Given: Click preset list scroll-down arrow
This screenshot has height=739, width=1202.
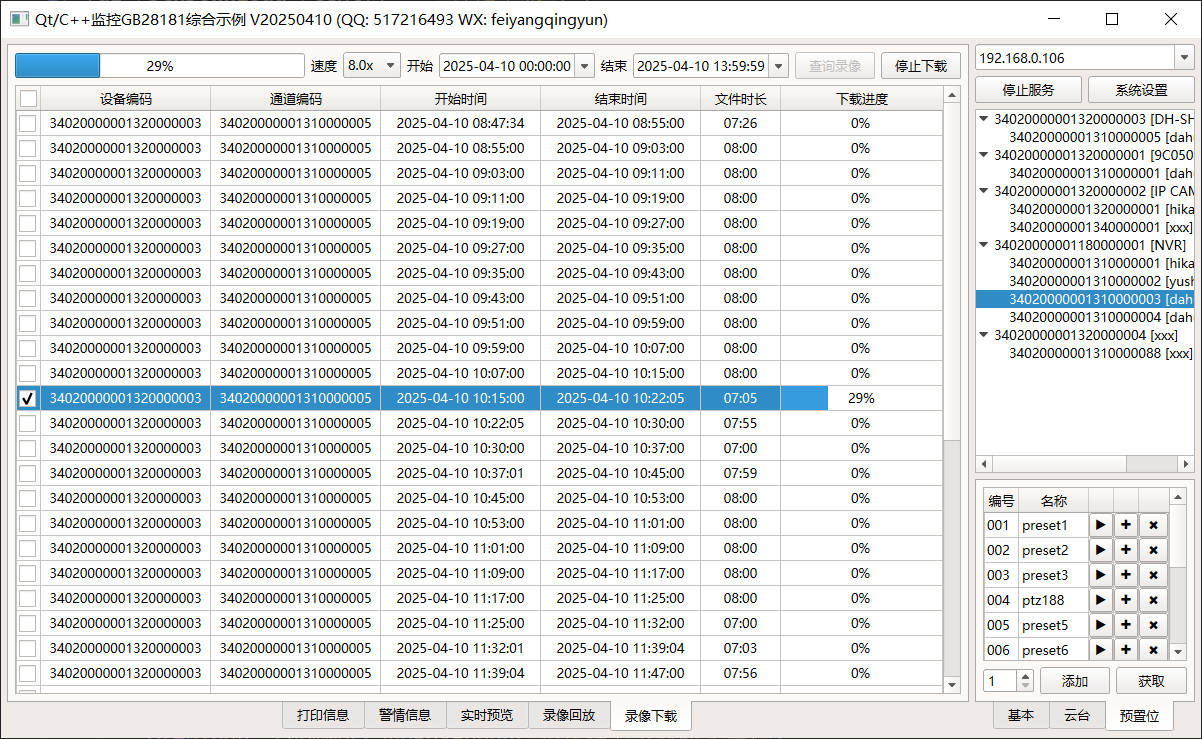Looking at the screenshot, I should [1177, 652].
